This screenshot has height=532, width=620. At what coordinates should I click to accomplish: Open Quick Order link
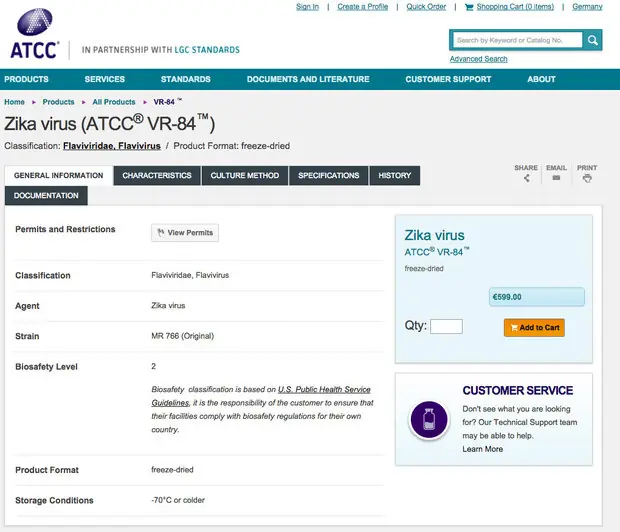click(x=426, y=7)
